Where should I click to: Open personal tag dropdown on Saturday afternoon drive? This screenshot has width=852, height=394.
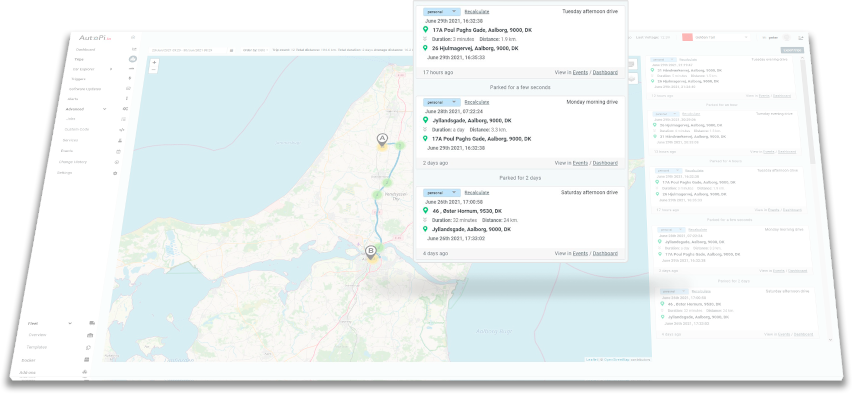[442, 192]
